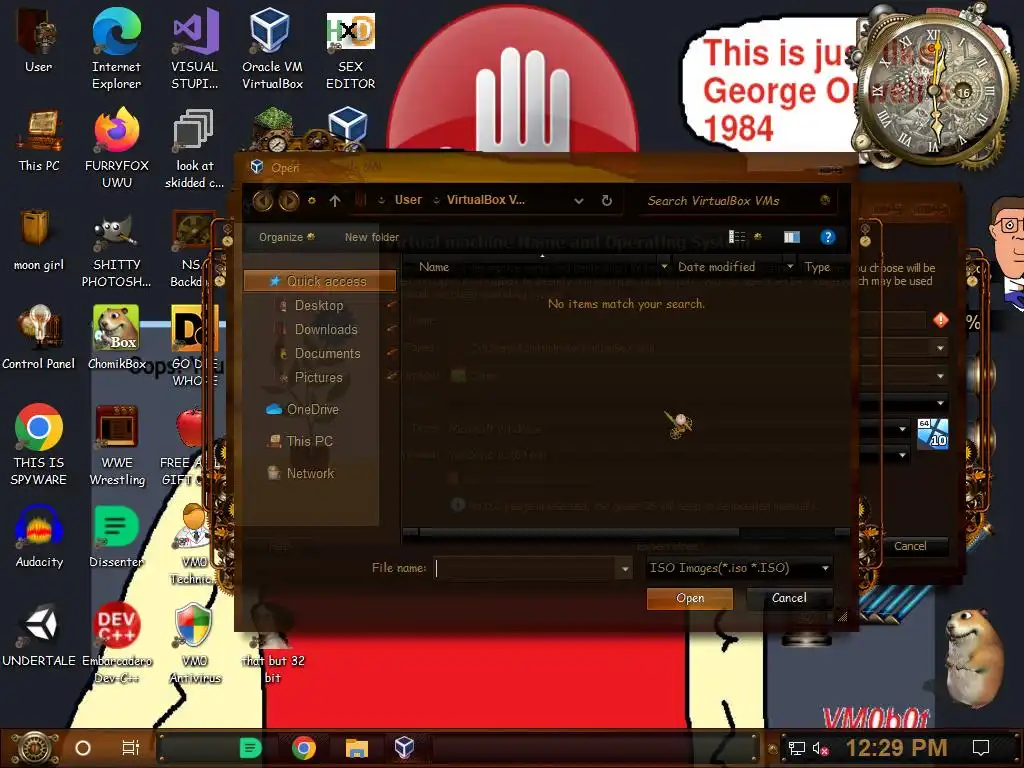Launch SHITTY PHOTOSH... GIMP icon
This screenshot has height=768, width=1024.
coord(116,248)
